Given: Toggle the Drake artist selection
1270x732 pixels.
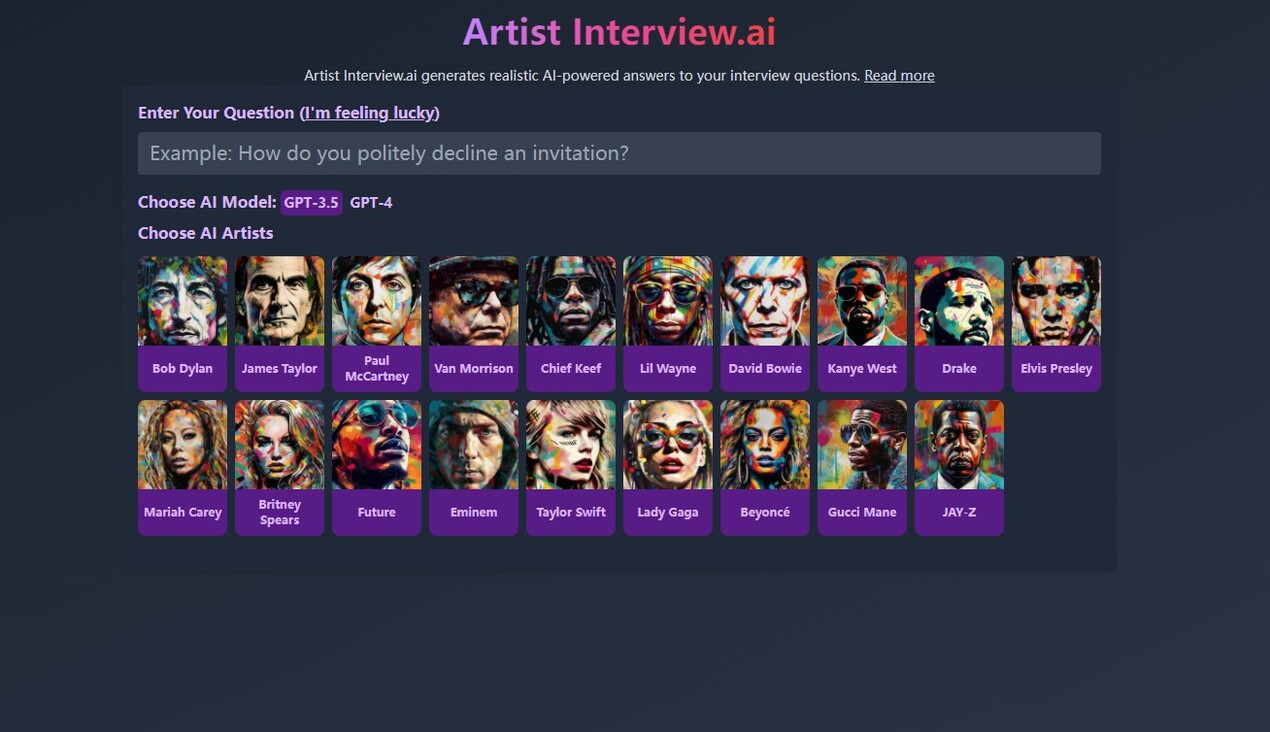Looking at the screenshot, I should point(958,300).
